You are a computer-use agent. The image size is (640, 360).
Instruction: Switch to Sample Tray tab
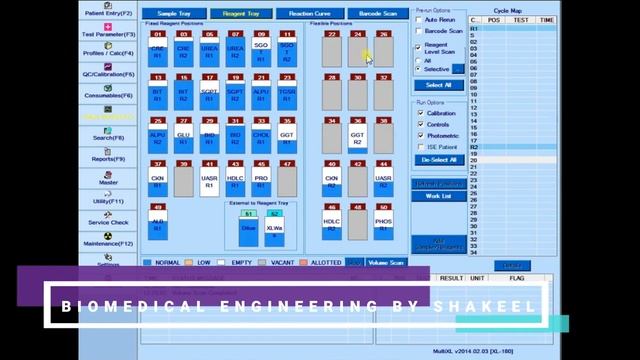(x=174, y=13)
